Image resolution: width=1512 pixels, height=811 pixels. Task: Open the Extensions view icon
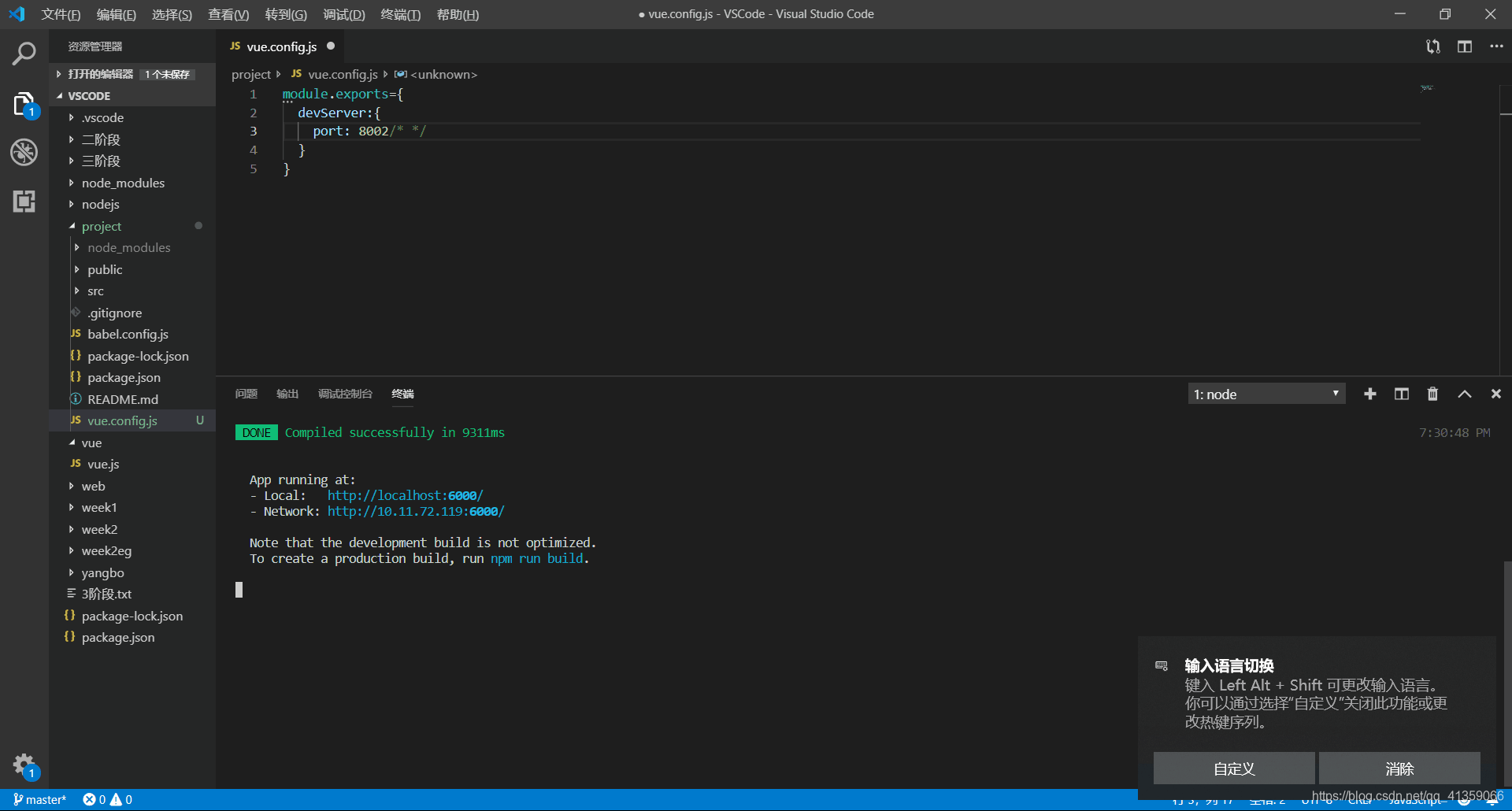(24, 202)
